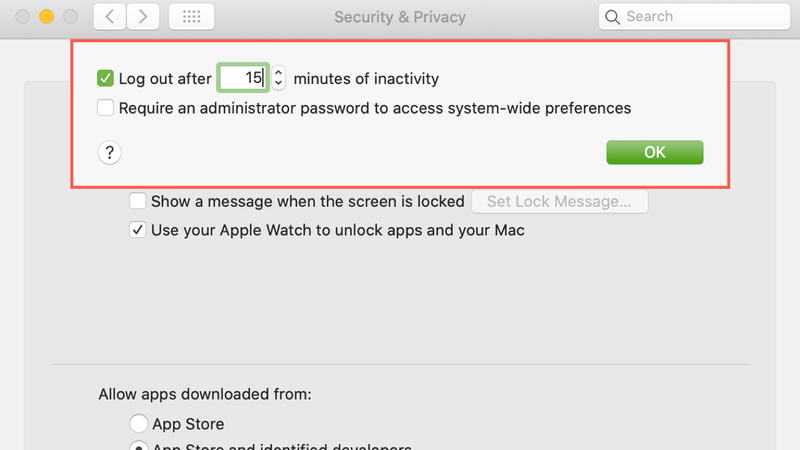The height and width of the screenshot is (450, 800).
Task: Close the Security & Privacy window
Action: [x=23, y=17]
